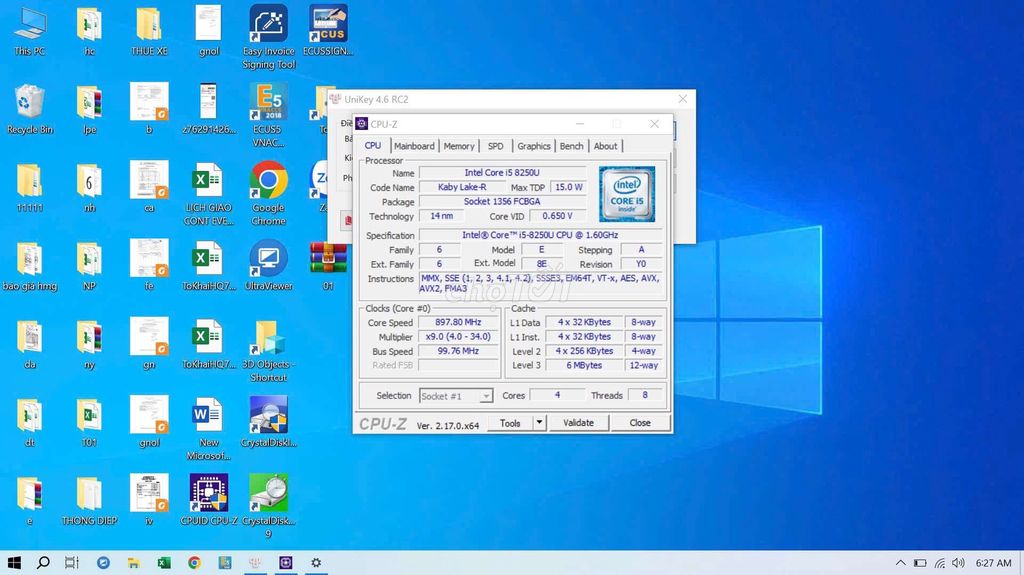Click the Tools button in CPU-Z
Screen dimensions: 1024x575
click(510, 423)
